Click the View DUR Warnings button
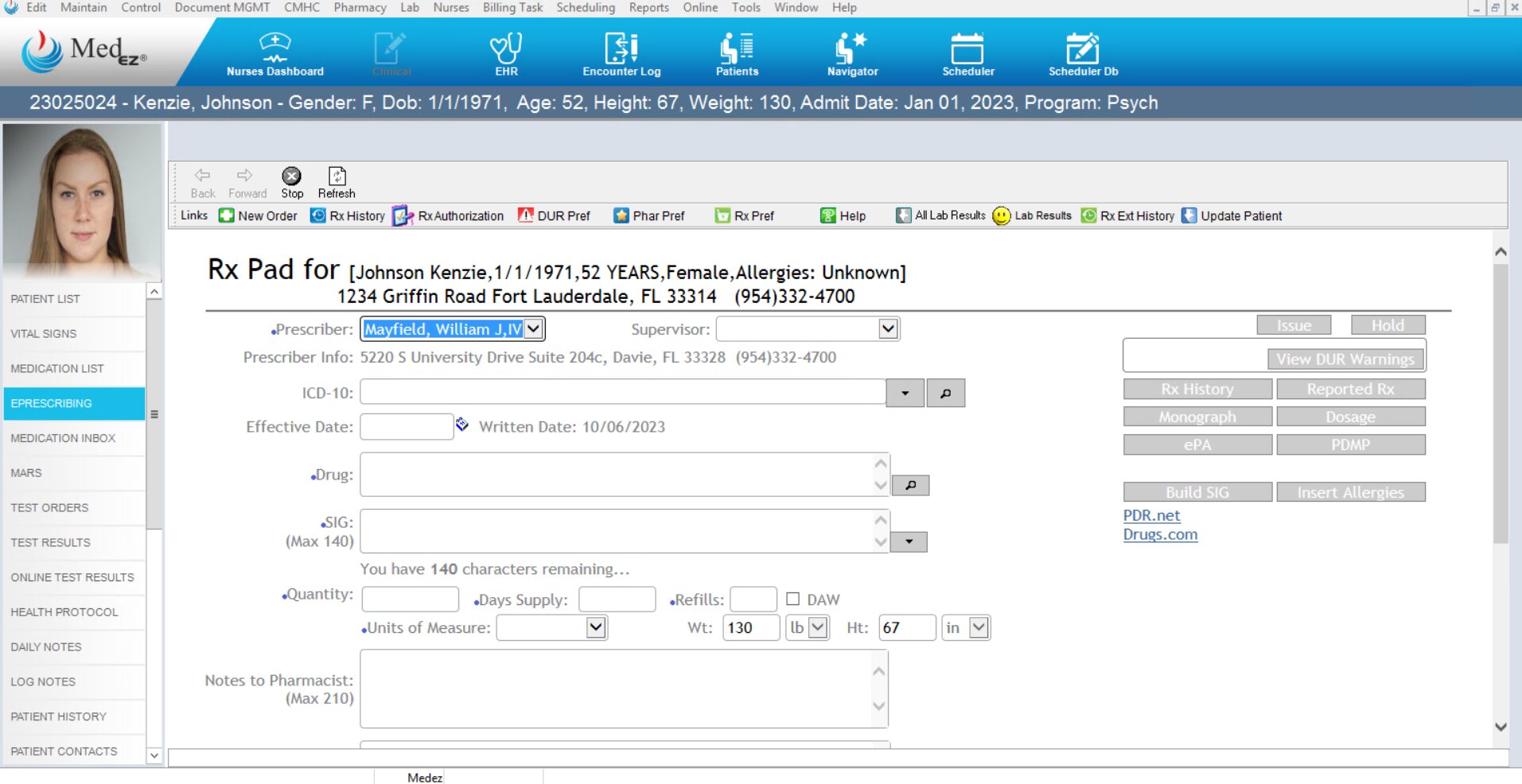Image resolution: width=1522 pixels, height=784 pixels. [1345, 359]
